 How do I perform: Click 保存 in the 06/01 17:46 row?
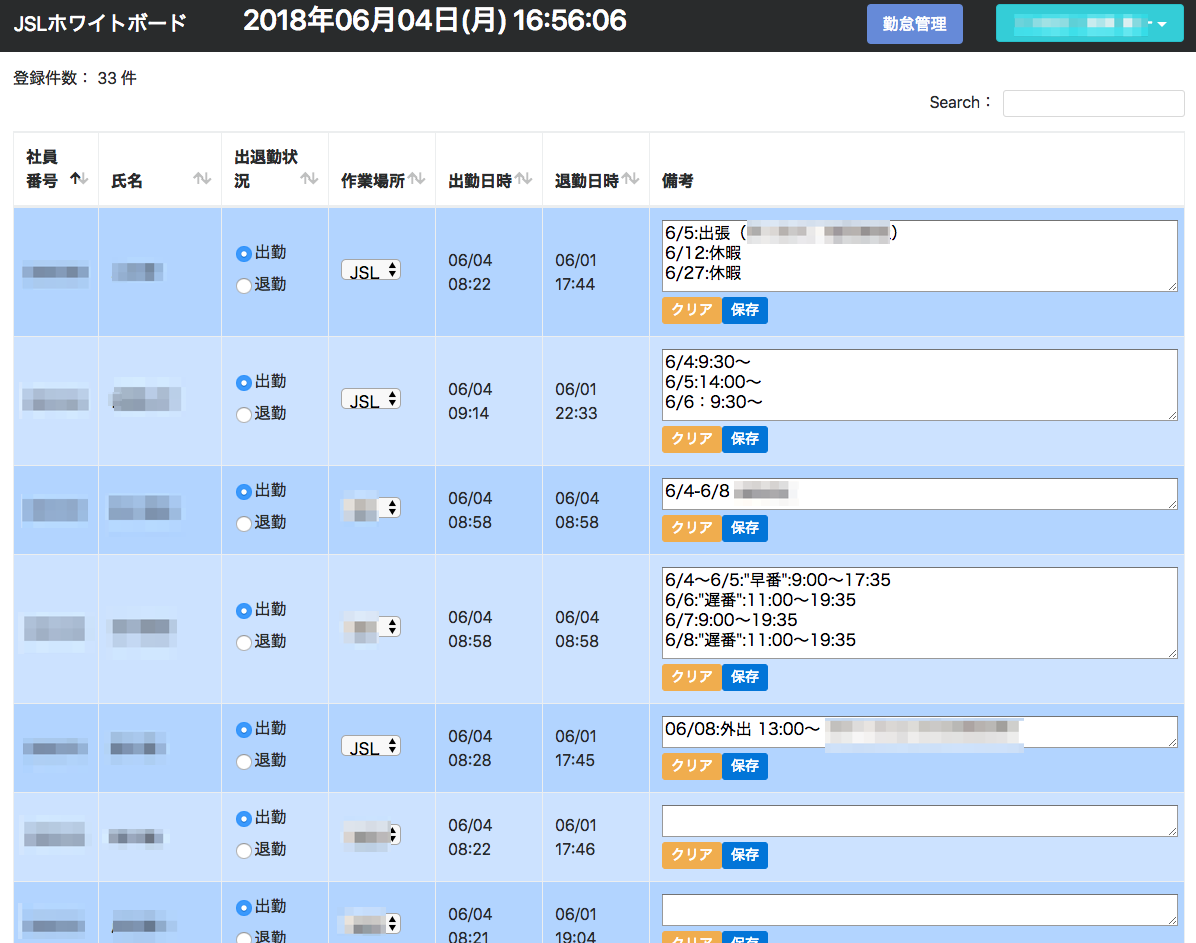(x=744, y=855)
